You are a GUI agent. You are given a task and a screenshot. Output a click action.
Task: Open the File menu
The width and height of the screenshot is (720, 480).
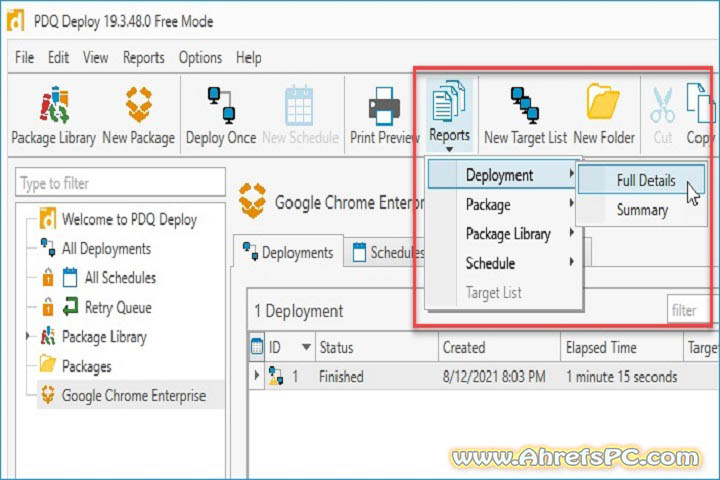coord(24,57)
